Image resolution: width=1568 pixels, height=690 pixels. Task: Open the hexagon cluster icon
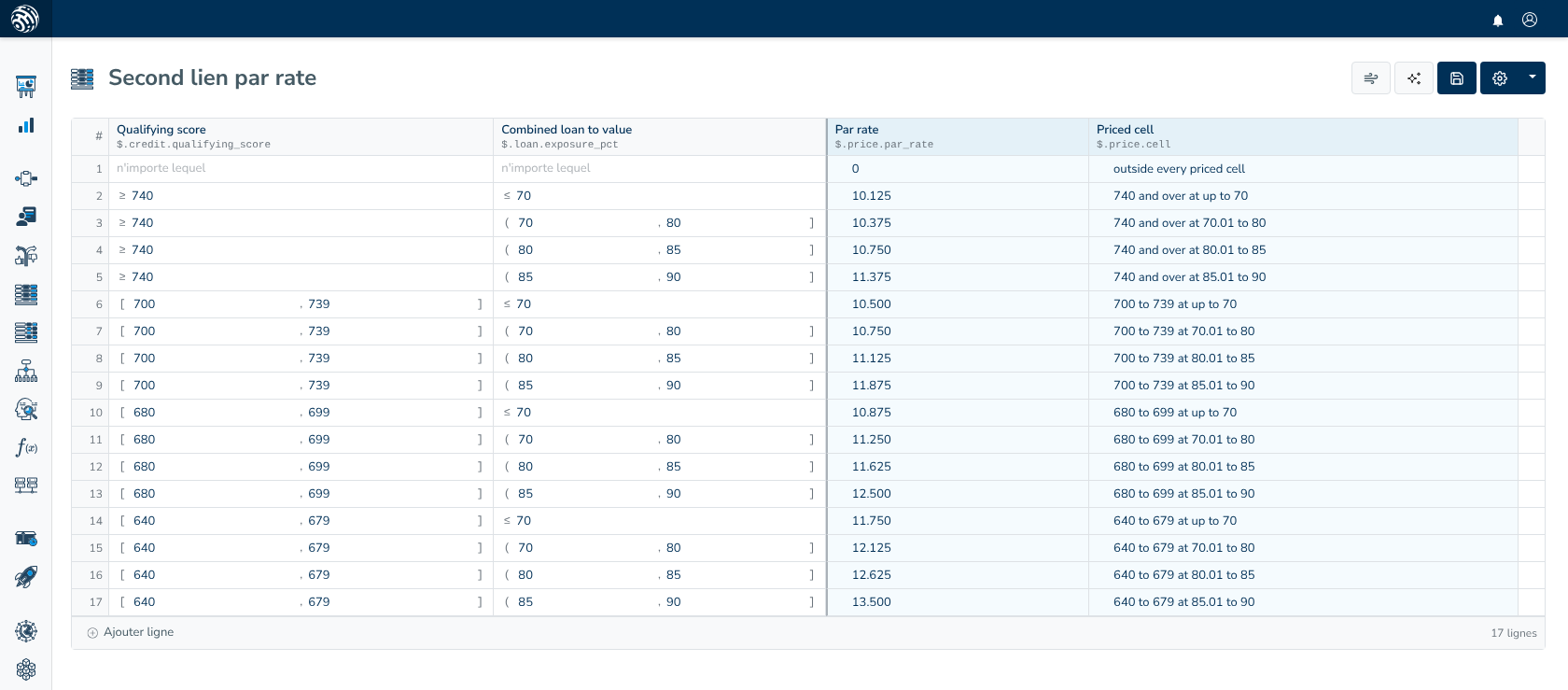pos(26,669)
